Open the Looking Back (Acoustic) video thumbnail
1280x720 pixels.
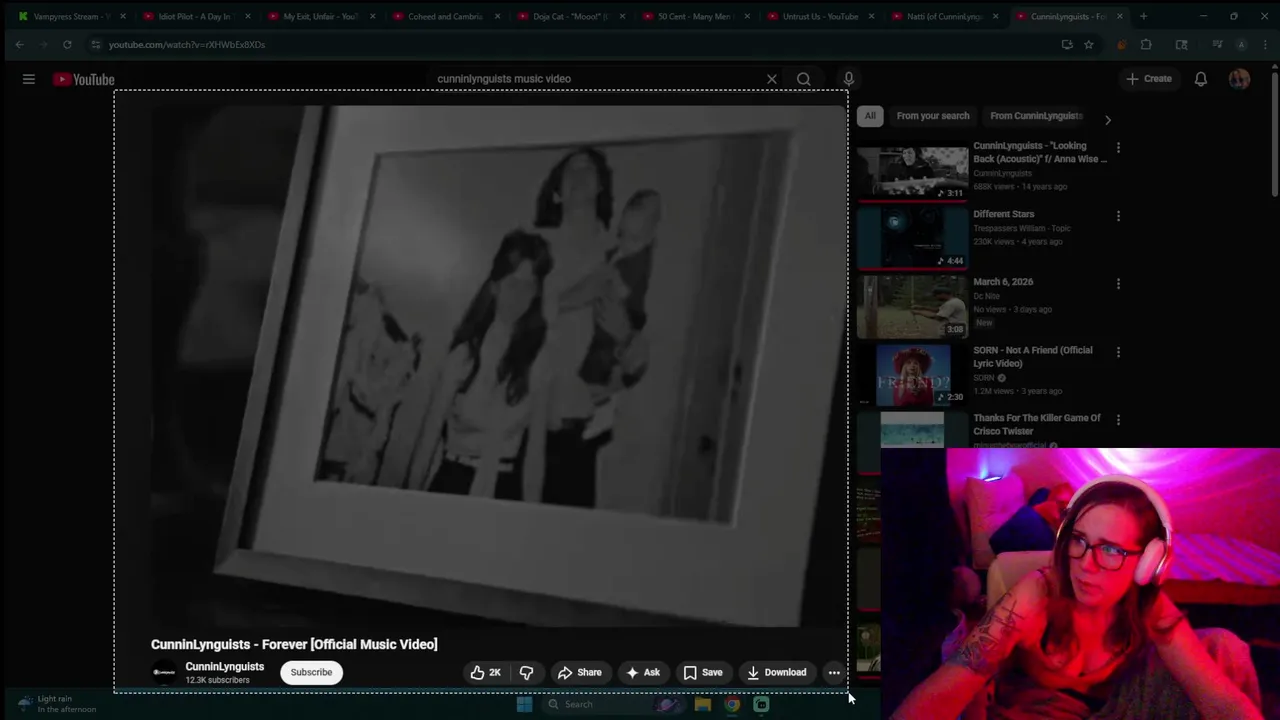(x=912, y=172)
